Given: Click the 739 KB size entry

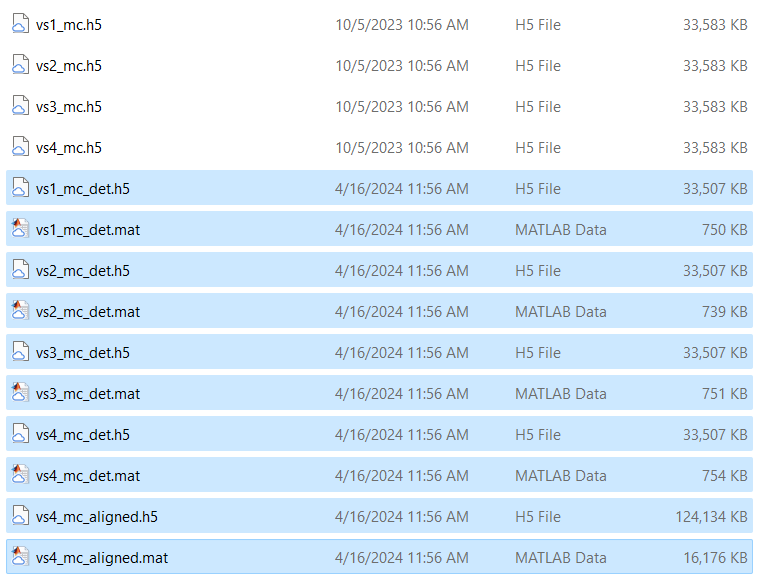Looking at the screenshot, I should [x=725, y=312].
